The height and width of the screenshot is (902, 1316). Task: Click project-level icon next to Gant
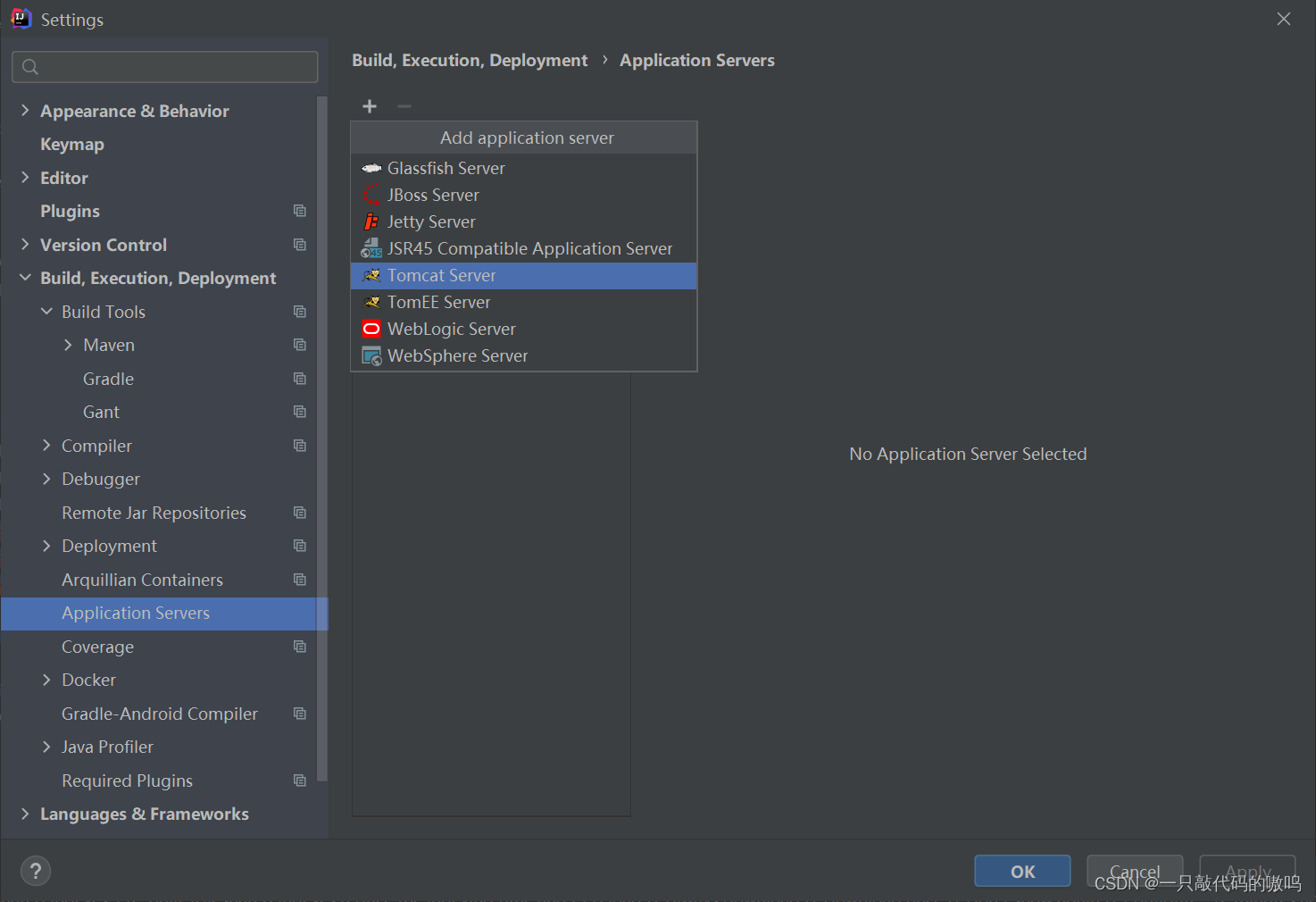click(x=300, y=412)
